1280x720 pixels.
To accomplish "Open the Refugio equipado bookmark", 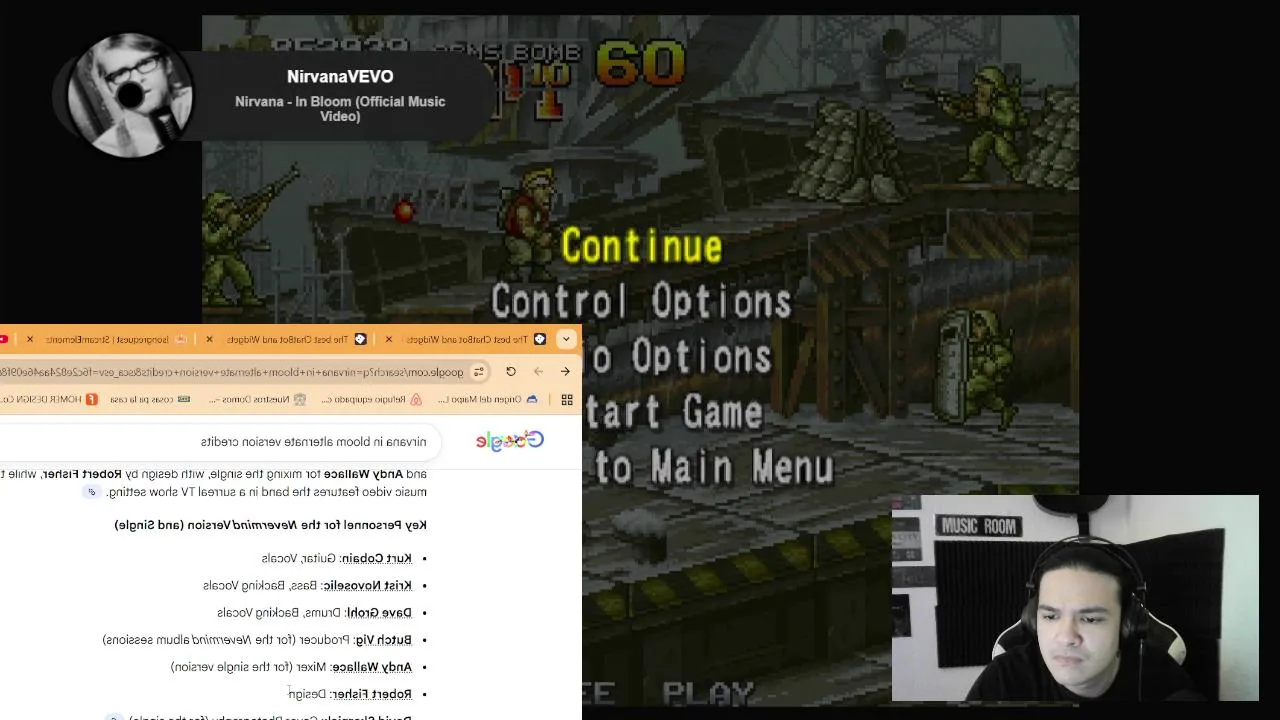I will click(372, 399).
